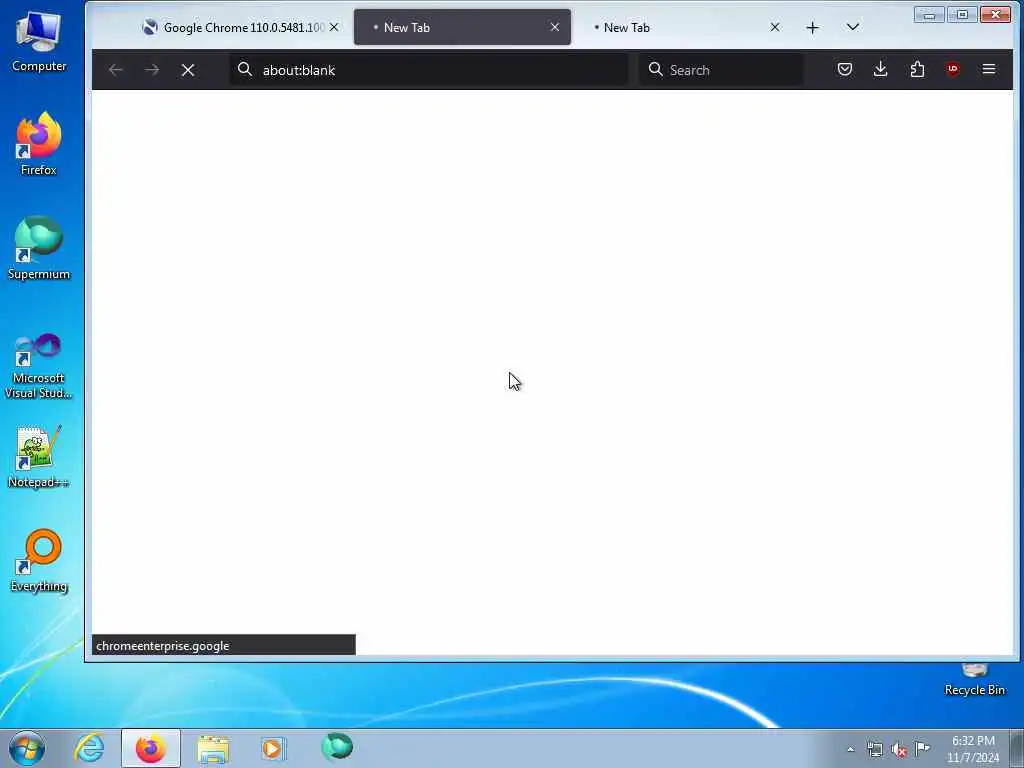This screenshot has width=1024, height=768.
Task: Open the Extensions puzzle icon
Action: click(x=917, y=69)
